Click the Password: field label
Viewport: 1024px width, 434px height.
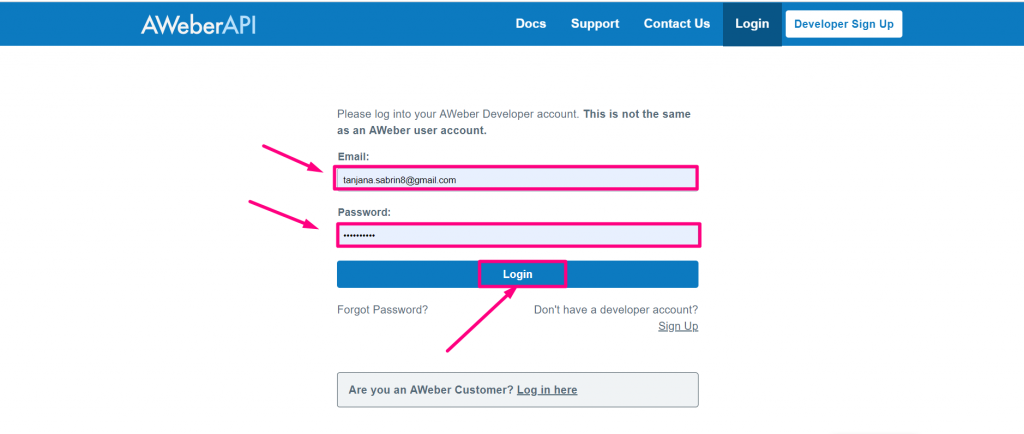[x=364, y=212]
